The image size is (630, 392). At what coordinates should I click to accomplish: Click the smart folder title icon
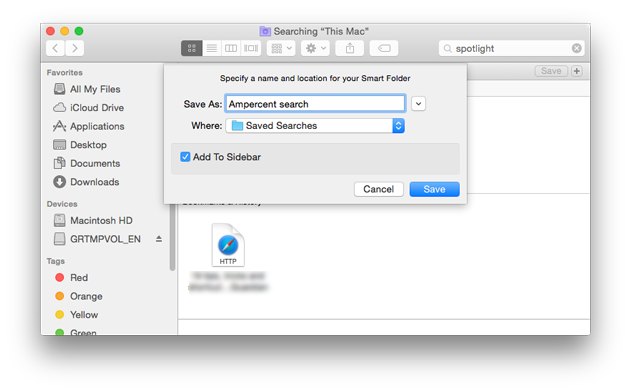click(265, 31)
